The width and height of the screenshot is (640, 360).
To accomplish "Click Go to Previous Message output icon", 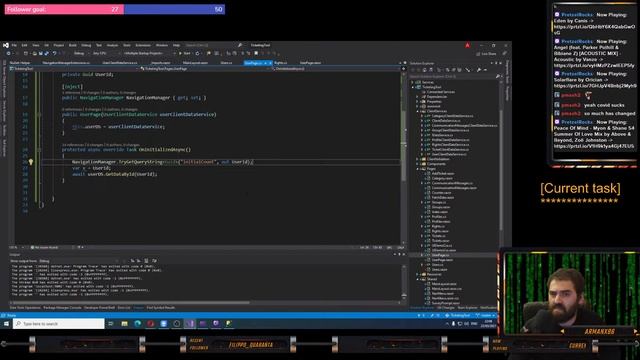I will (x=133, y=261).
